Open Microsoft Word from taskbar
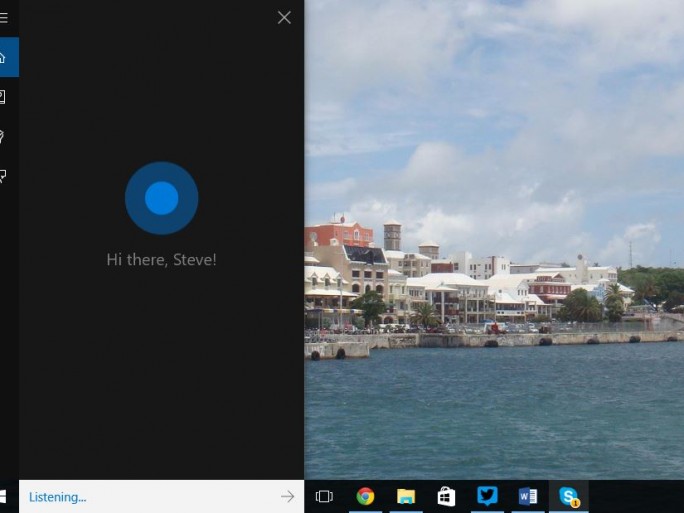Image resolution: width=684 pixels, height=513 pixels. pyautogui.click(x=528, y=496)
